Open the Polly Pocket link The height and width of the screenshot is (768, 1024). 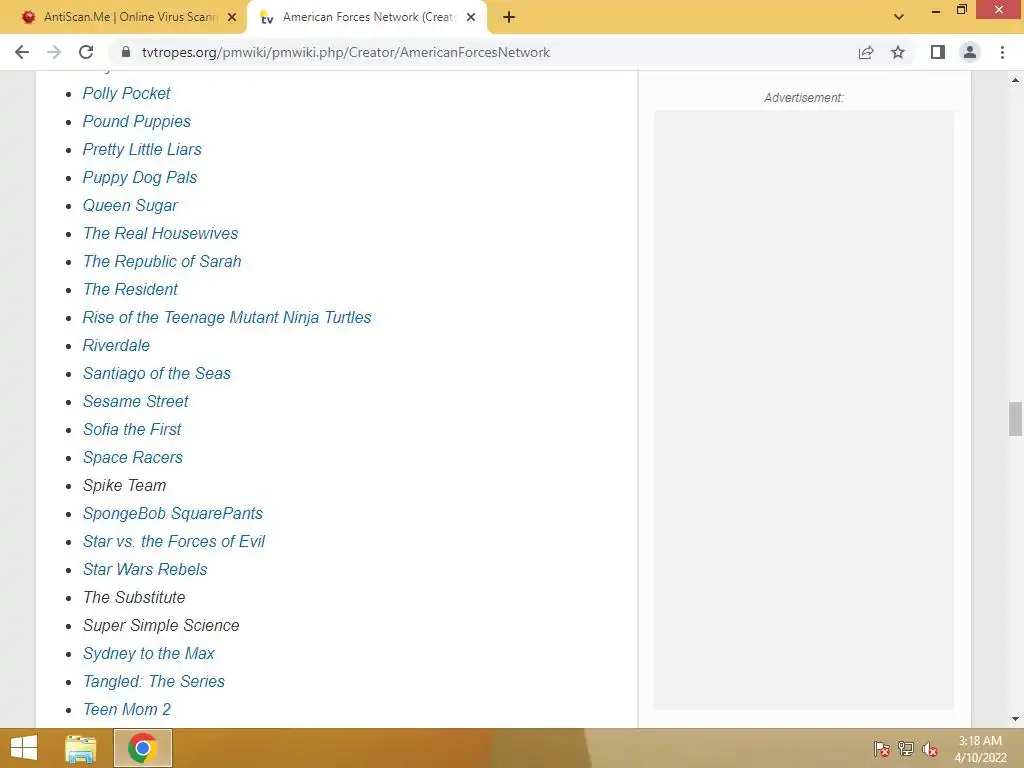click(126, 93)
